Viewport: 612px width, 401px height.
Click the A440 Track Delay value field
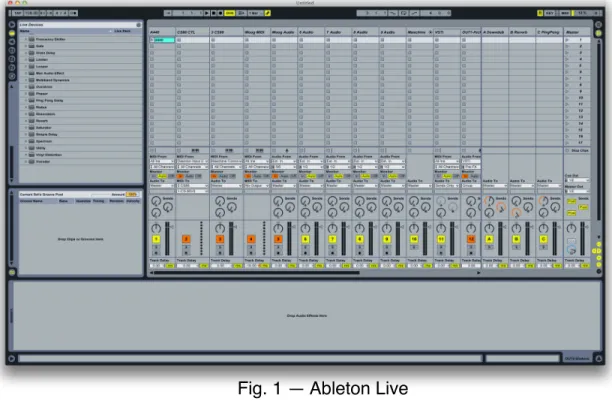click(157, 266)
